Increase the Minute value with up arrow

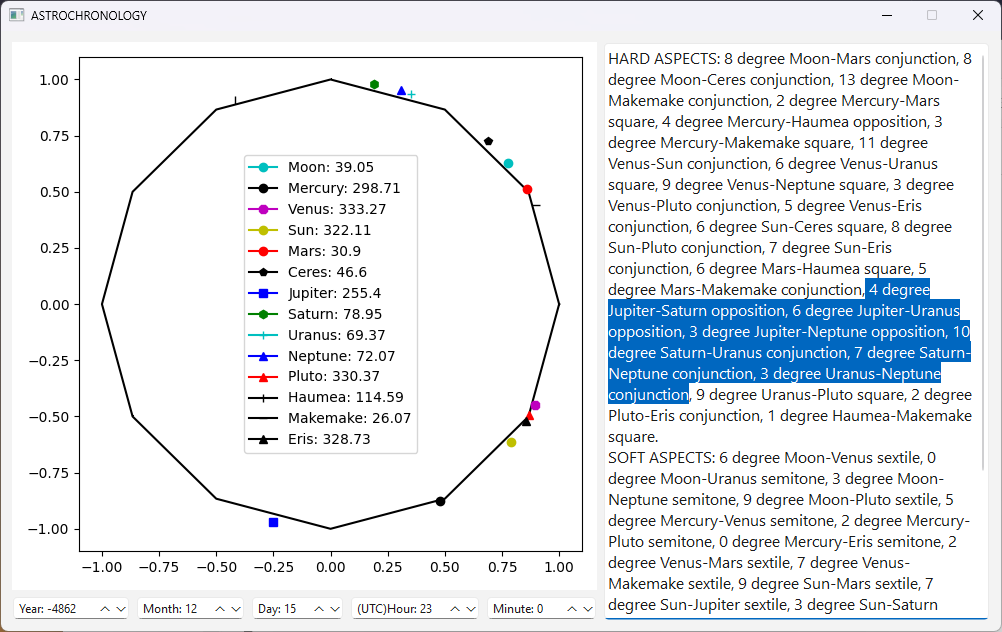click(x=573, y=609)
